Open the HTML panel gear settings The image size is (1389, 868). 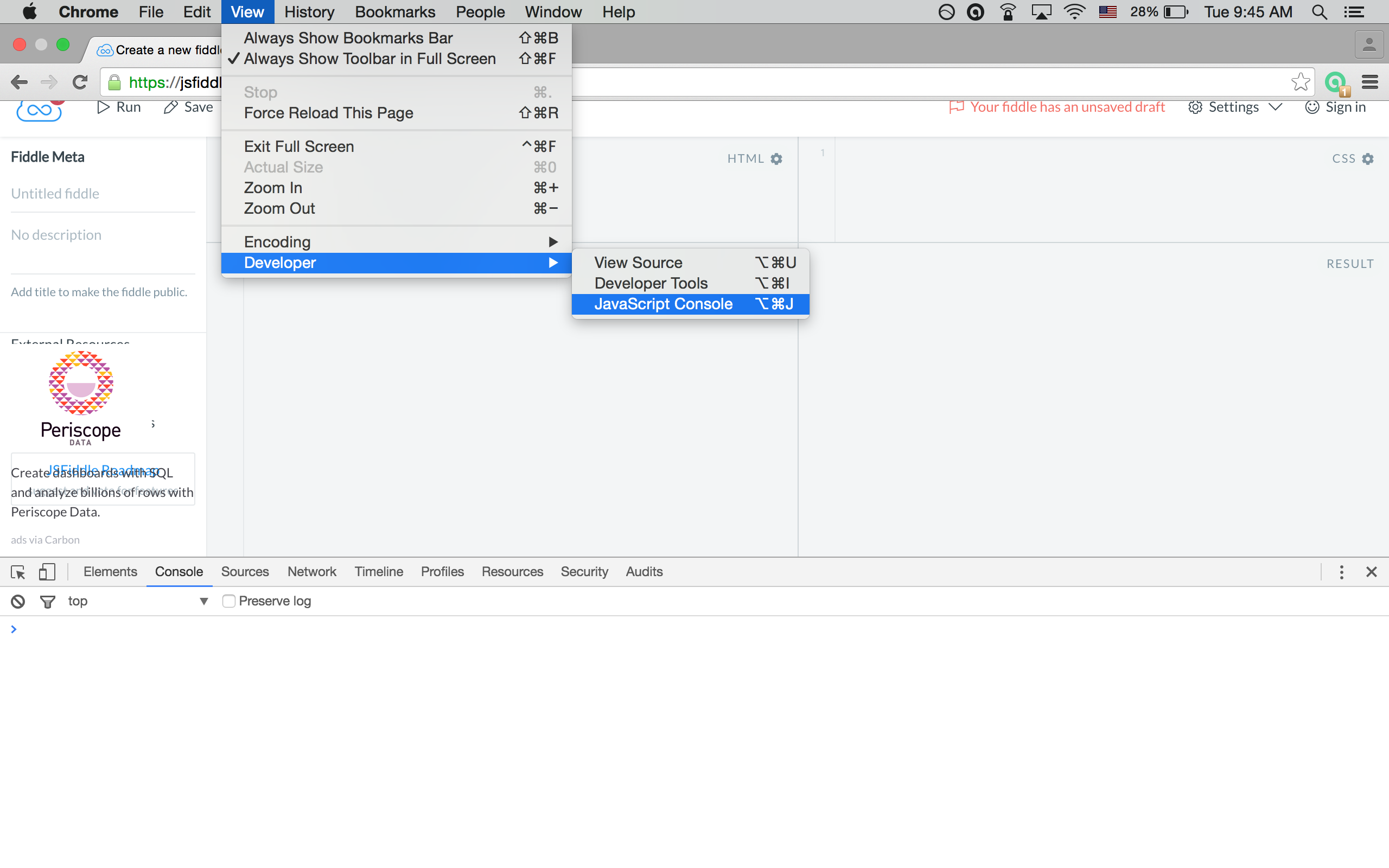click(776, 159)
